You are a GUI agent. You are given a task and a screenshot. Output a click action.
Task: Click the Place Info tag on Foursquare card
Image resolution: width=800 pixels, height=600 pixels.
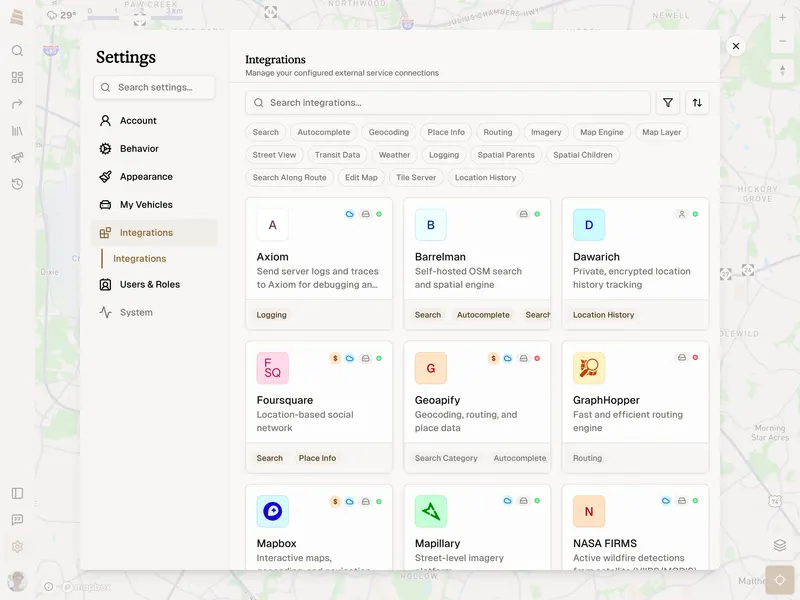coord(317,458)
